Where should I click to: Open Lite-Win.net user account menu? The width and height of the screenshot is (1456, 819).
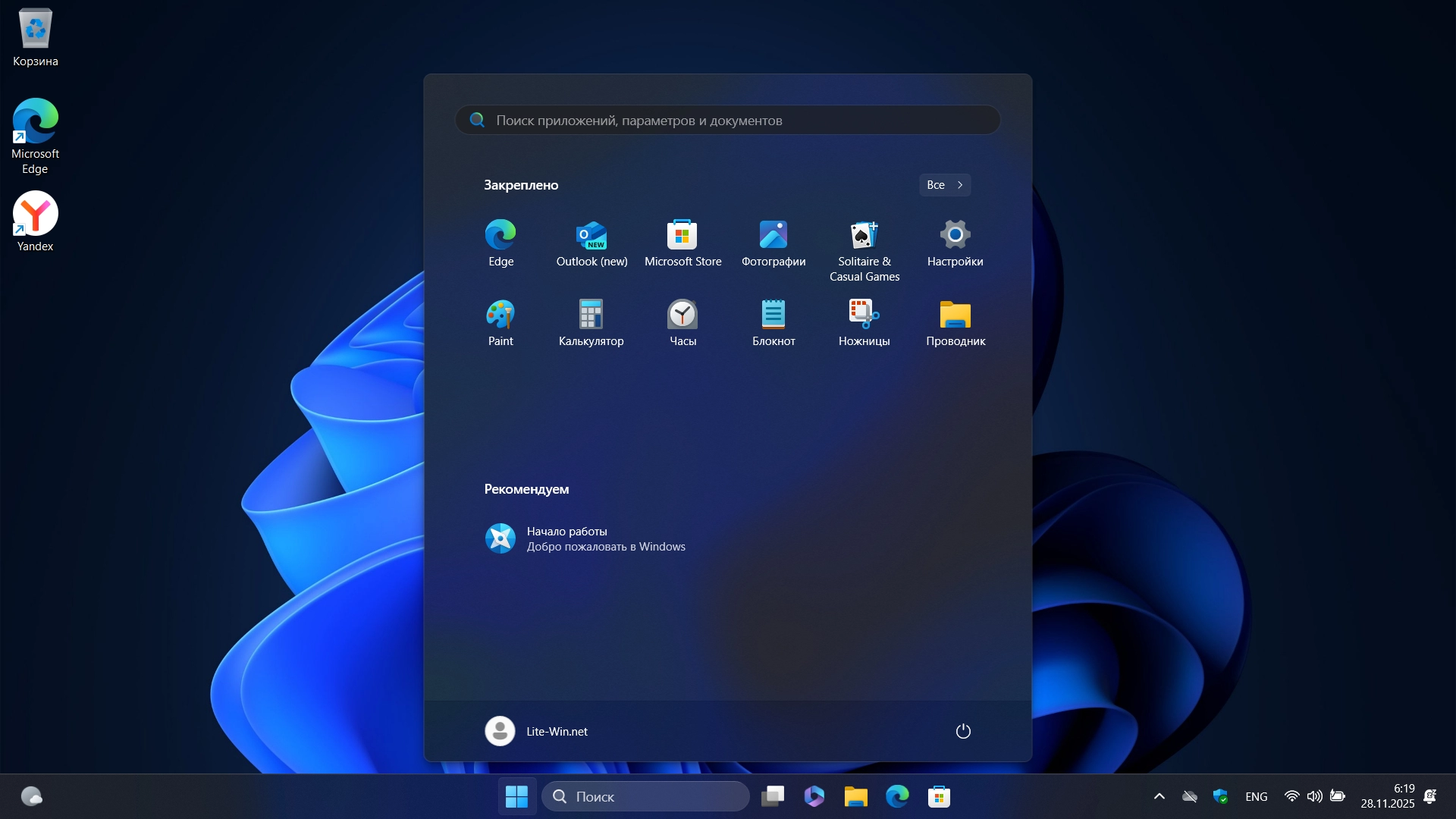537,731
